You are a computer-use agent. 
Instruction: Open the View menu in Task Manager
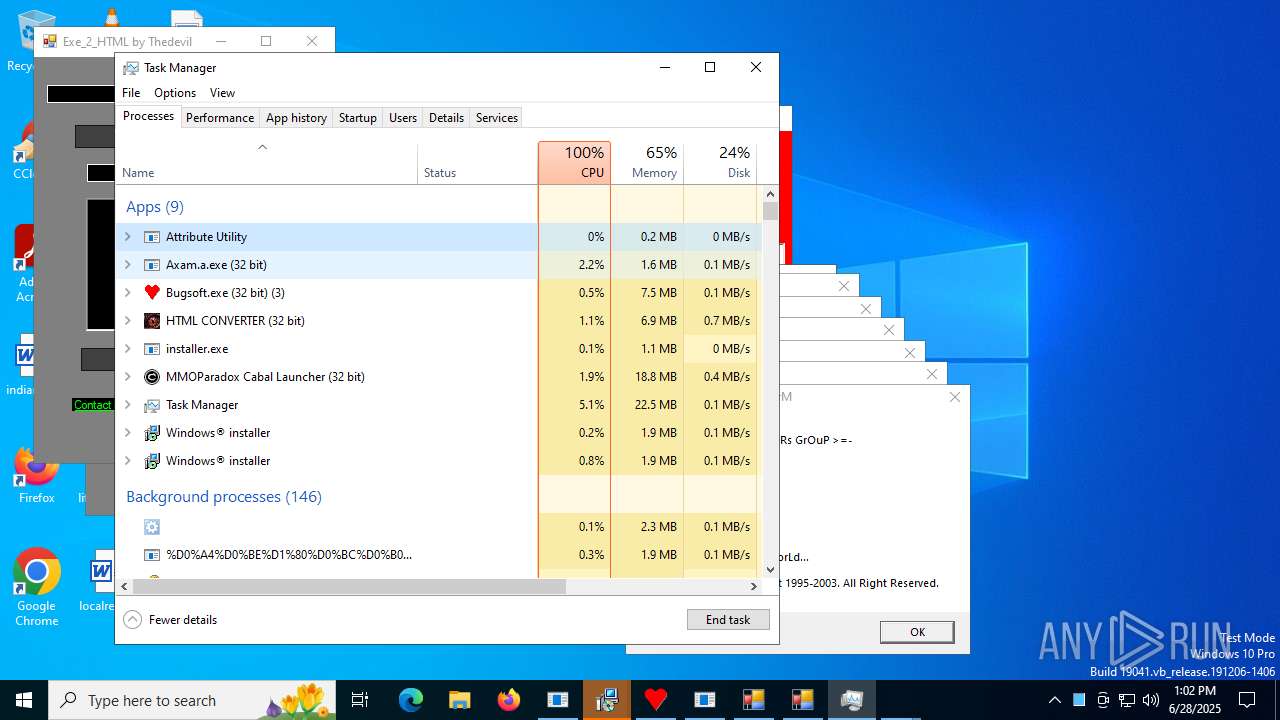(222, 93)
